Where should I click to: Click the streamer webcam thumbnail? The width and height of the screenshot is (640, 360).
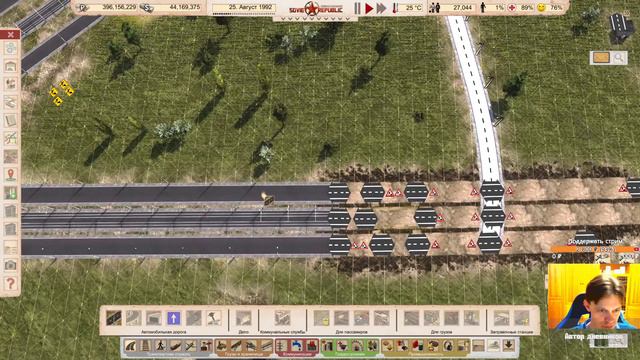[x=593, y=296]
